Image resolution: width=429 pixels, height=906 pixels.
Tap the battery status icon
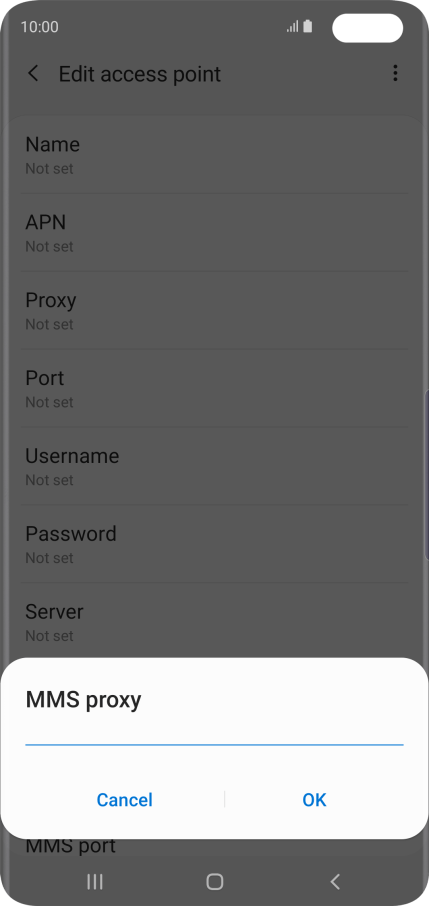pyautogui.click(x=308, y=27)
